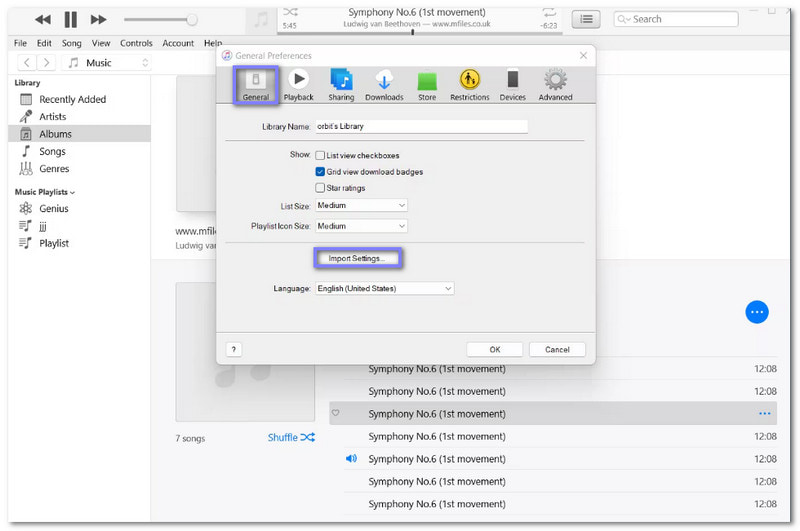Open the Edit menu

(44, 43)
